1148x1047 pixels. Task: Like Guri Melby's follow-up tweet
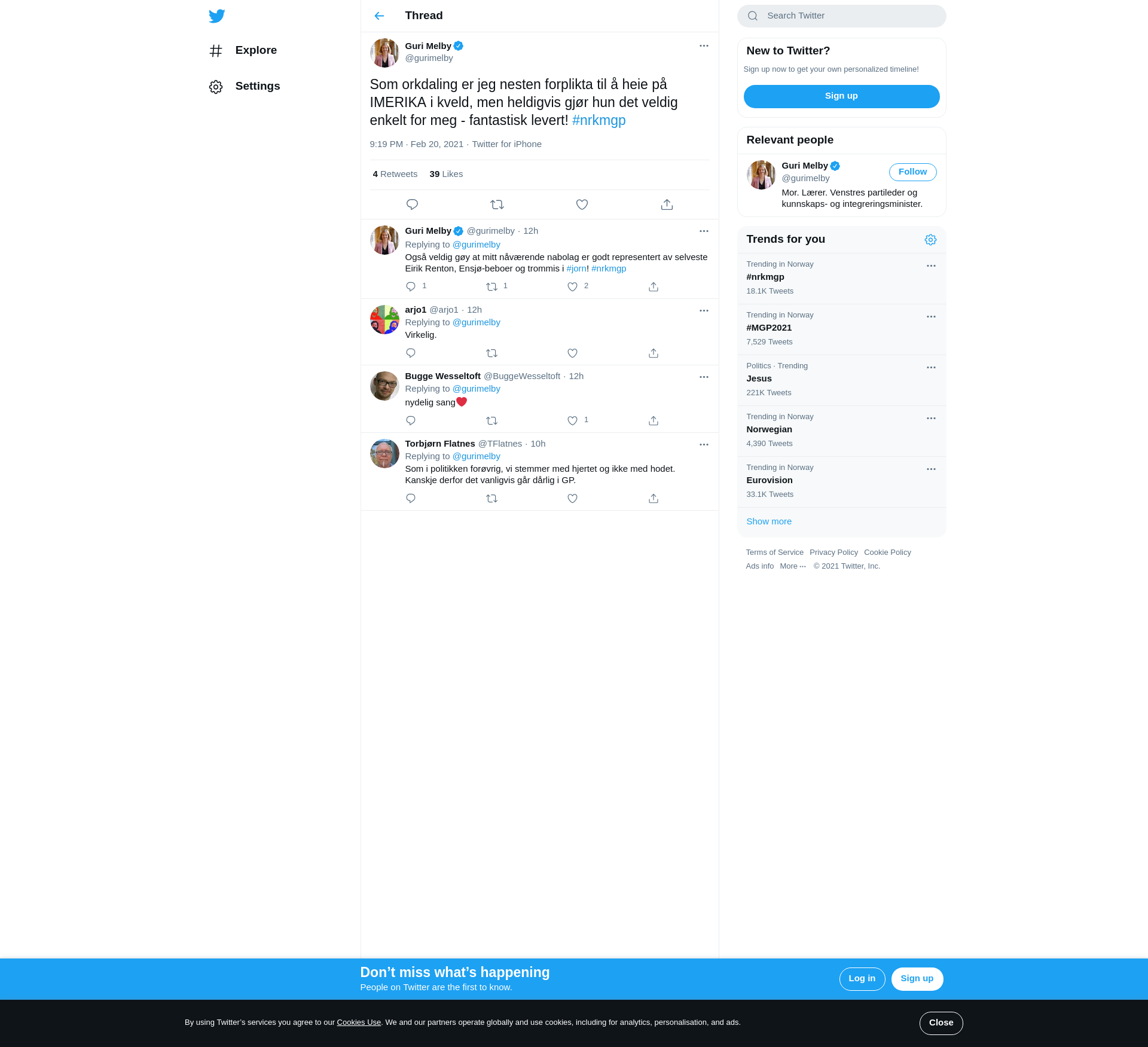(x=572, y=286)
